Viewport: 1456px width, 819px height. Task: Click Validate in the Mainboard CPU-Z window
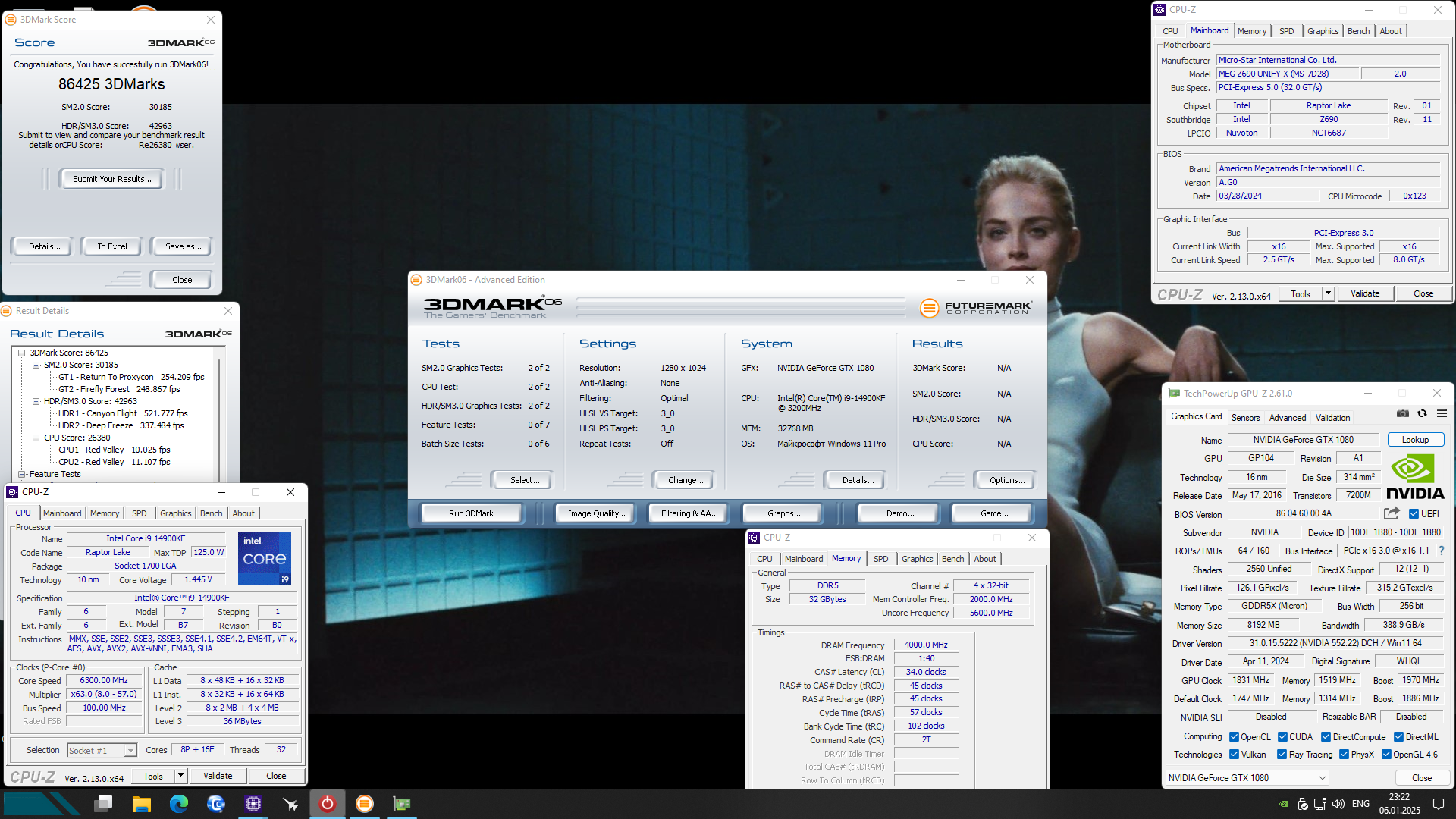[1365, 293]
